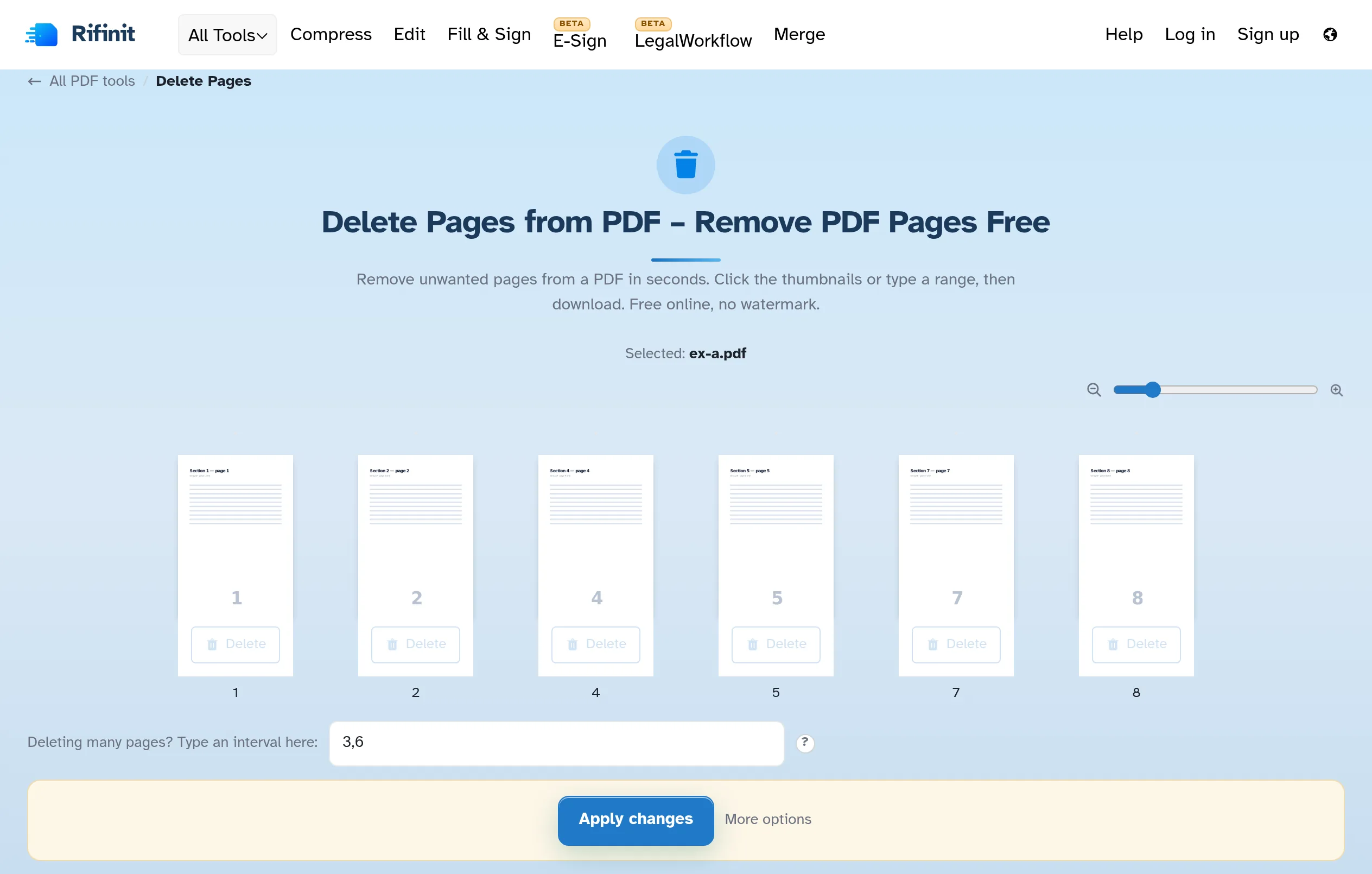
Task: Open Fill & Sign in the navbar
Action: [489, 34]
